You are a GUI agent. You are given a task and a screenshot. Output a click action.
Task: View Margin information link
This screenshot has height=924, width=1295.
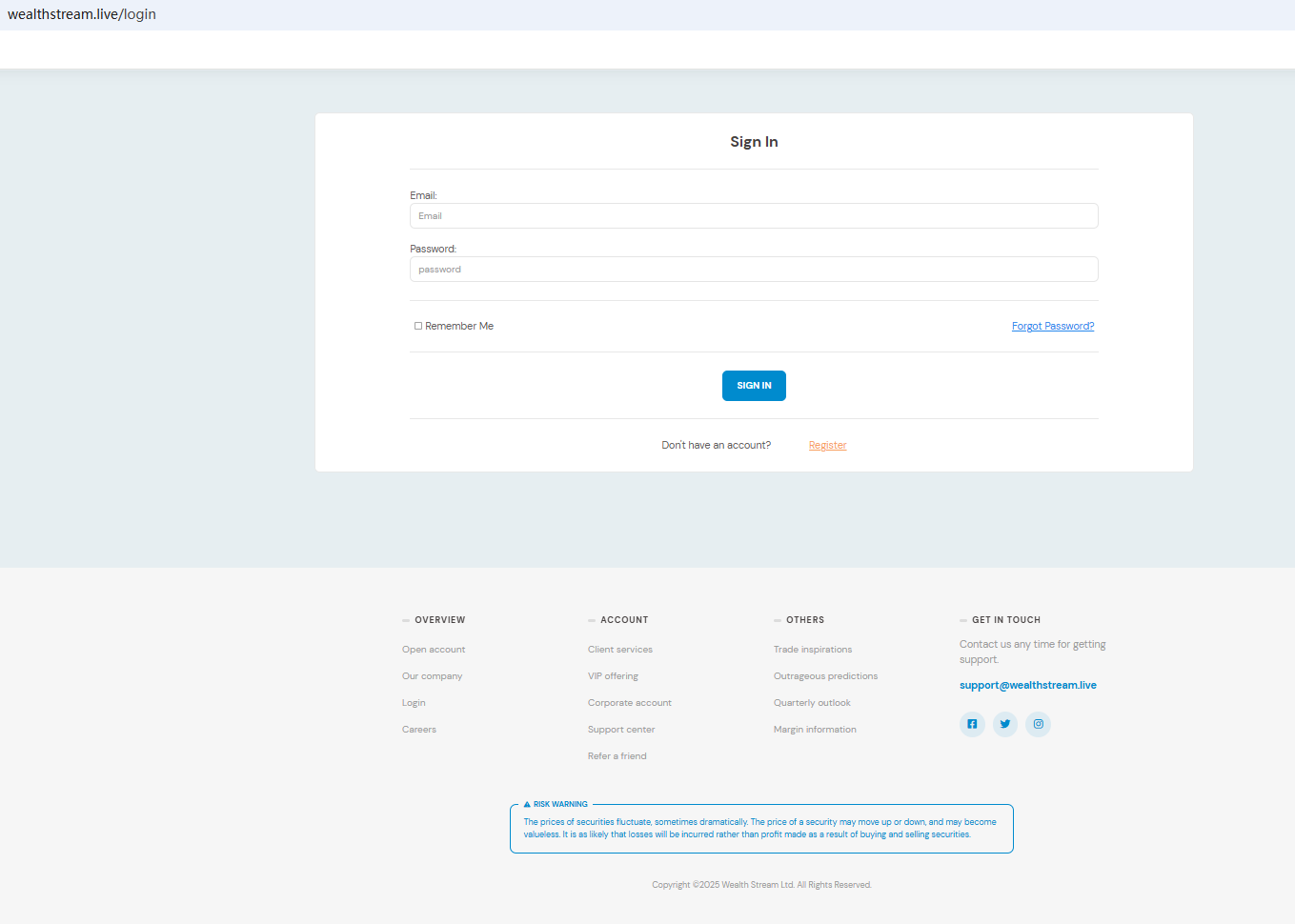pyautogui.click(x=815, y=730)
